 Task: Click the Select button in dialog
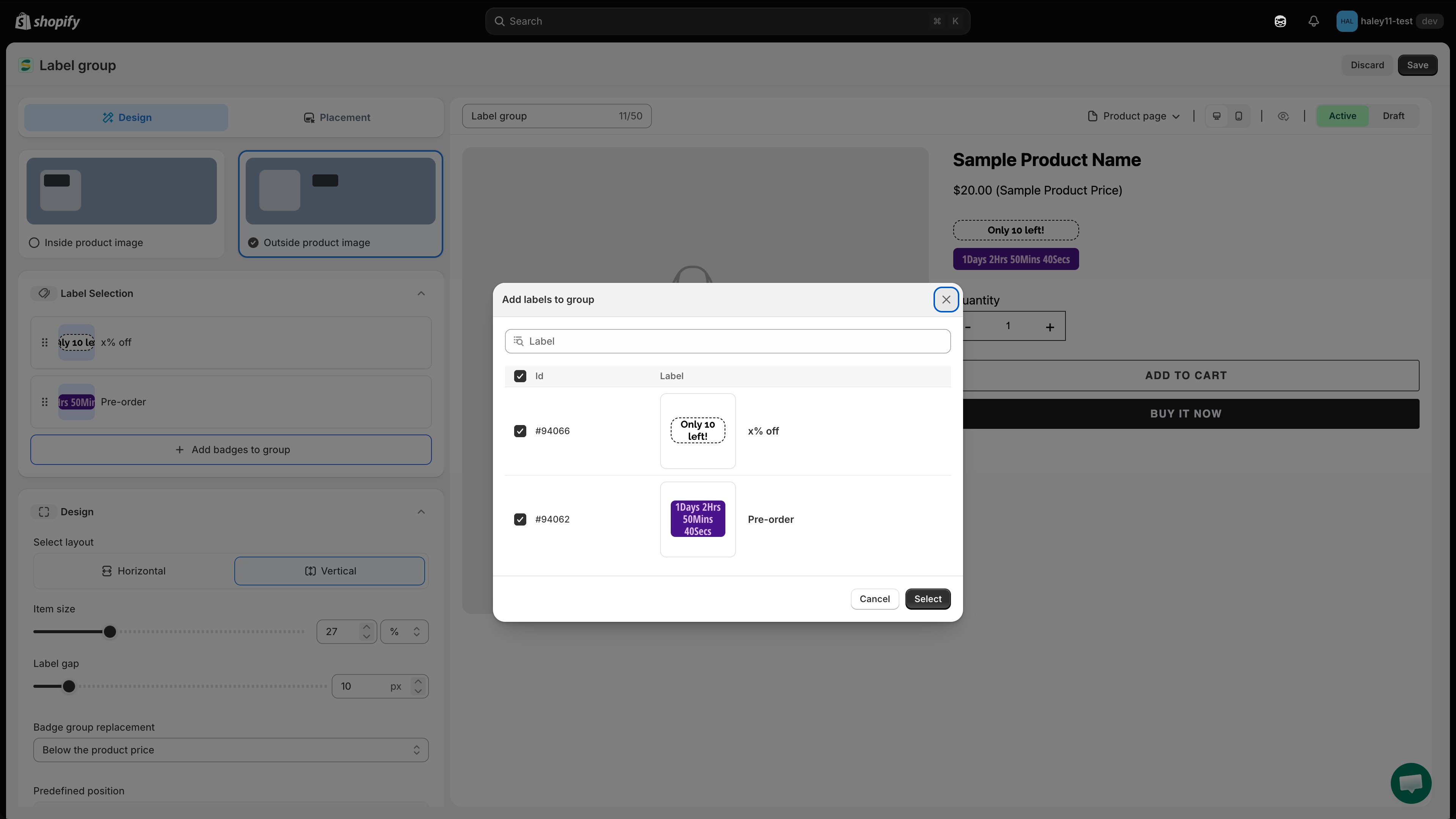point(927,599)
